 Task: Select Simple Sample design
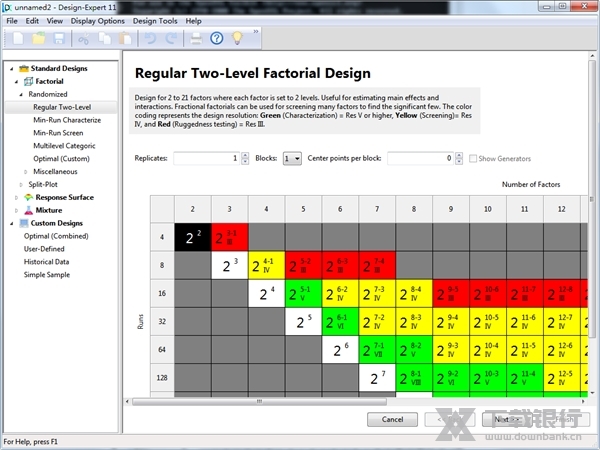47,275
